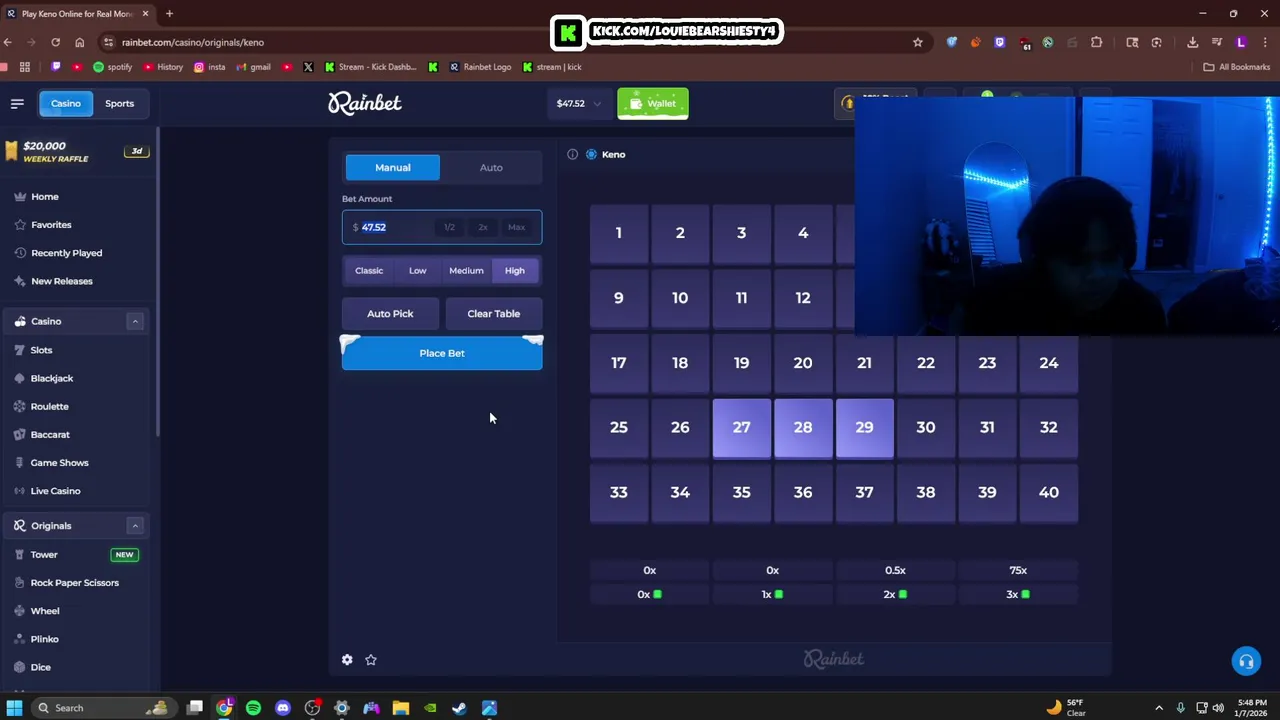The height and width of the screenshot is (720, 1280).
Task: Double the bet with 2x
Action: click(x=483, y=227)
